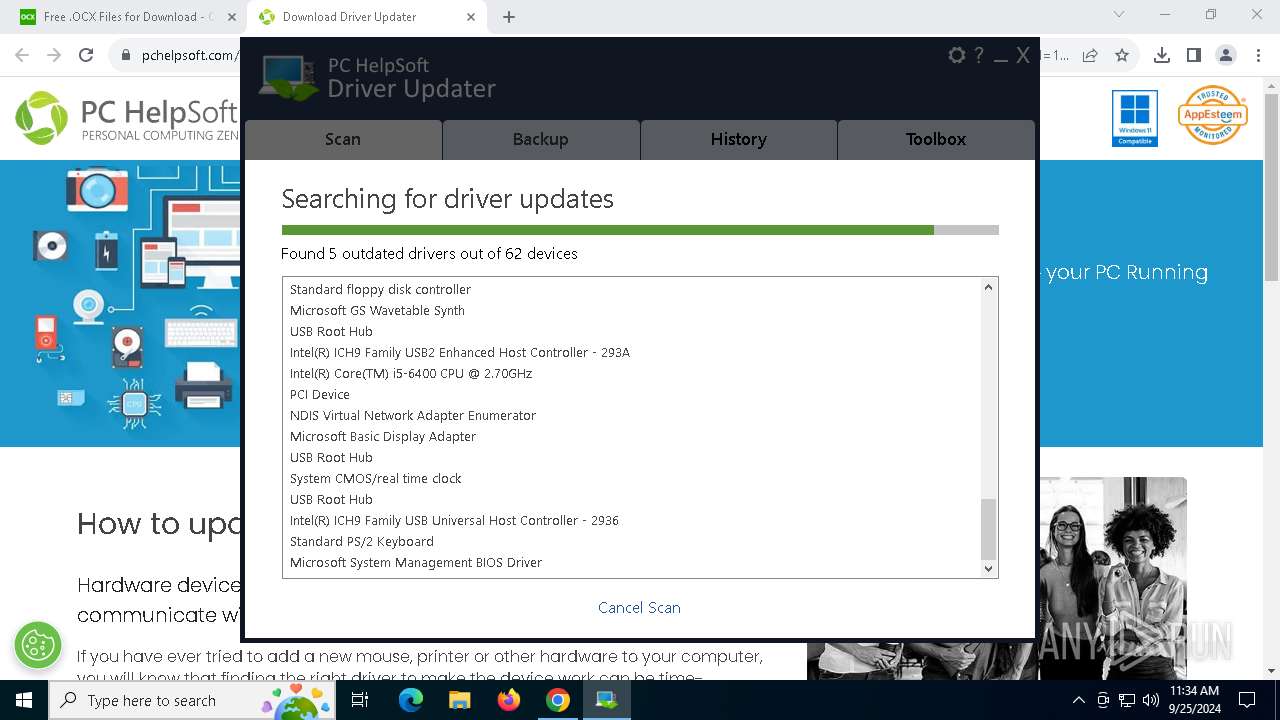Click the Windows 11 Compatible badge

[x=1134, y=118]
